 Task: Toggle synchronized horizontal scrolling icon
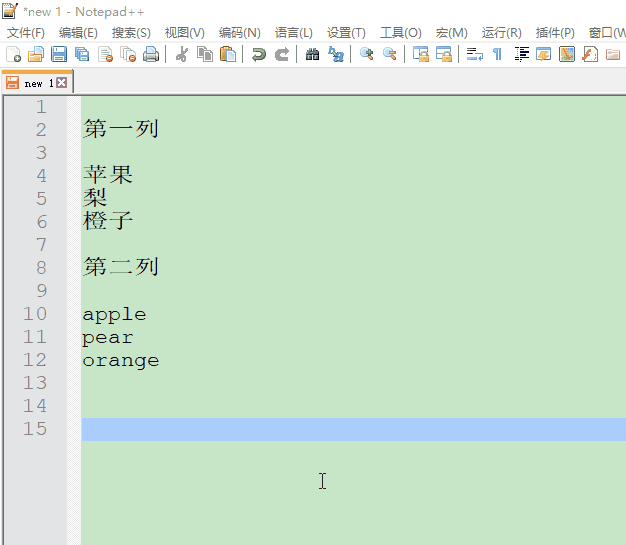(444, 54)
